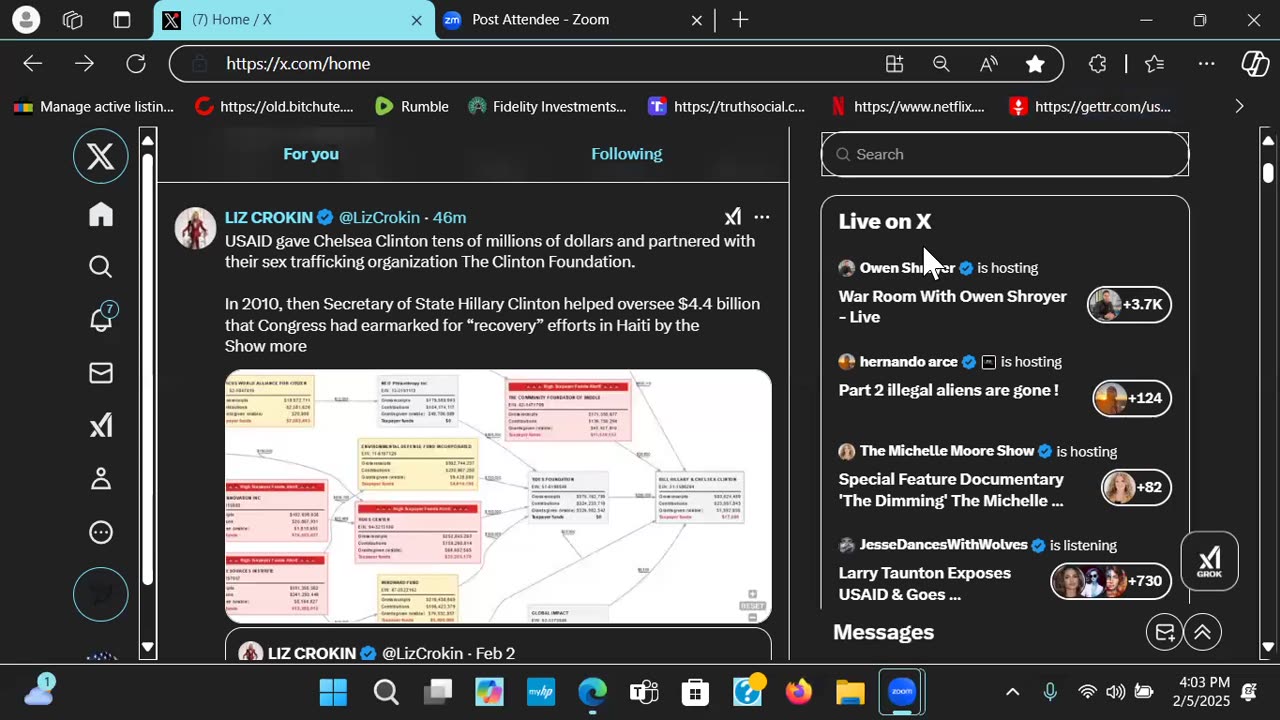Expand the bookmarks bar overflow chevron

[1239, 106]
